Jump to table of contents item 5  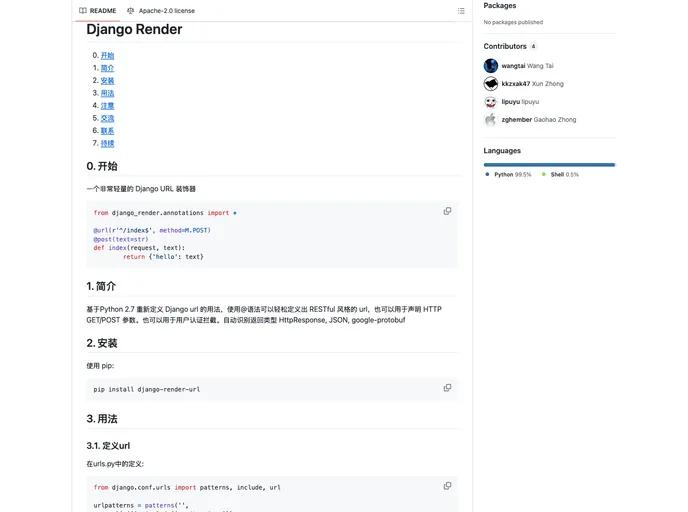[107, 118]
